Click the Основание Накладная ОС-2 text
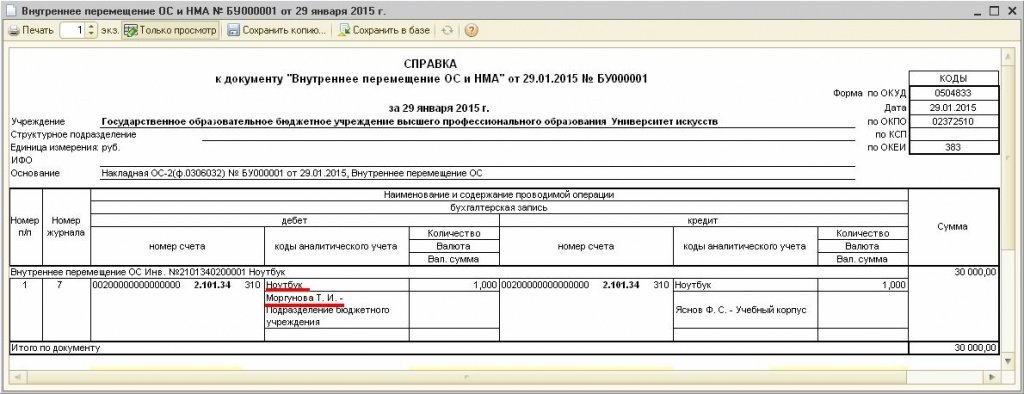This screenshot has height=394, width=1024. coord(292,173)
